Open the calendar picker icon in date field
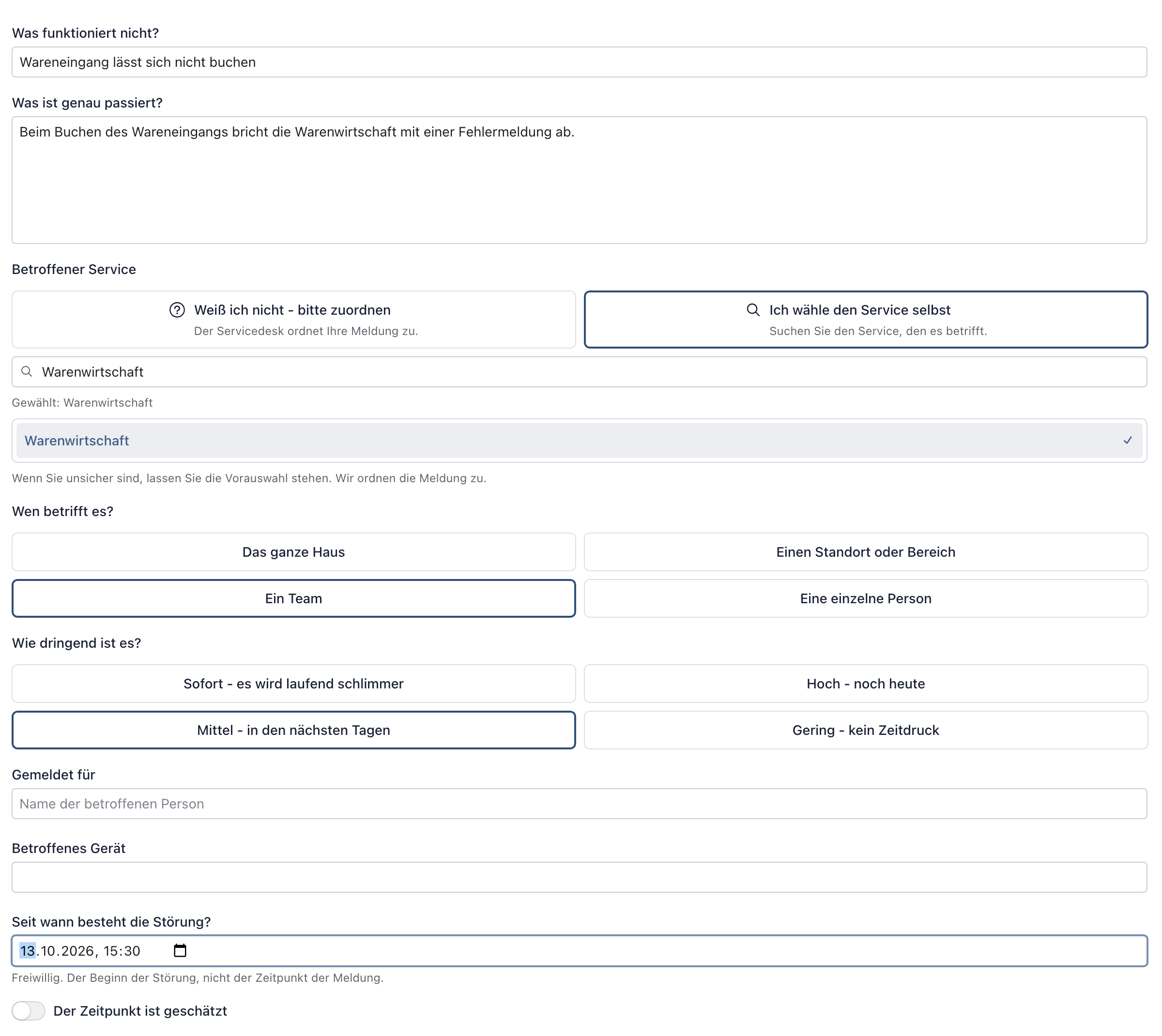 [x=180, y=951]
